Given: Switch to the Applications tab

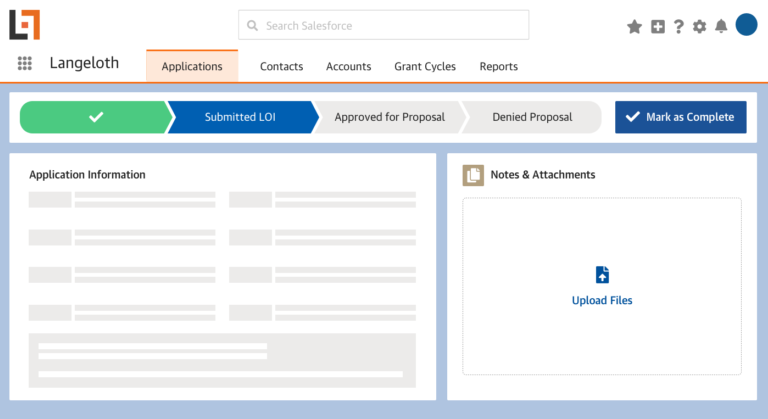Looking at the screenshot, I should [192, 66].
